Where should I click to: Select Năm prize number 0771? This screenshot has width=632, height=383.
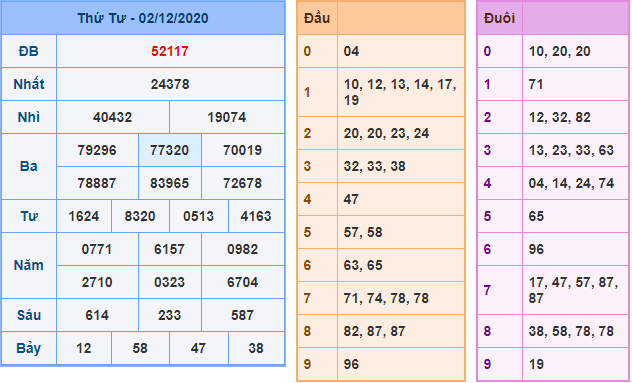pyautogui.click(x=97, y=250)
